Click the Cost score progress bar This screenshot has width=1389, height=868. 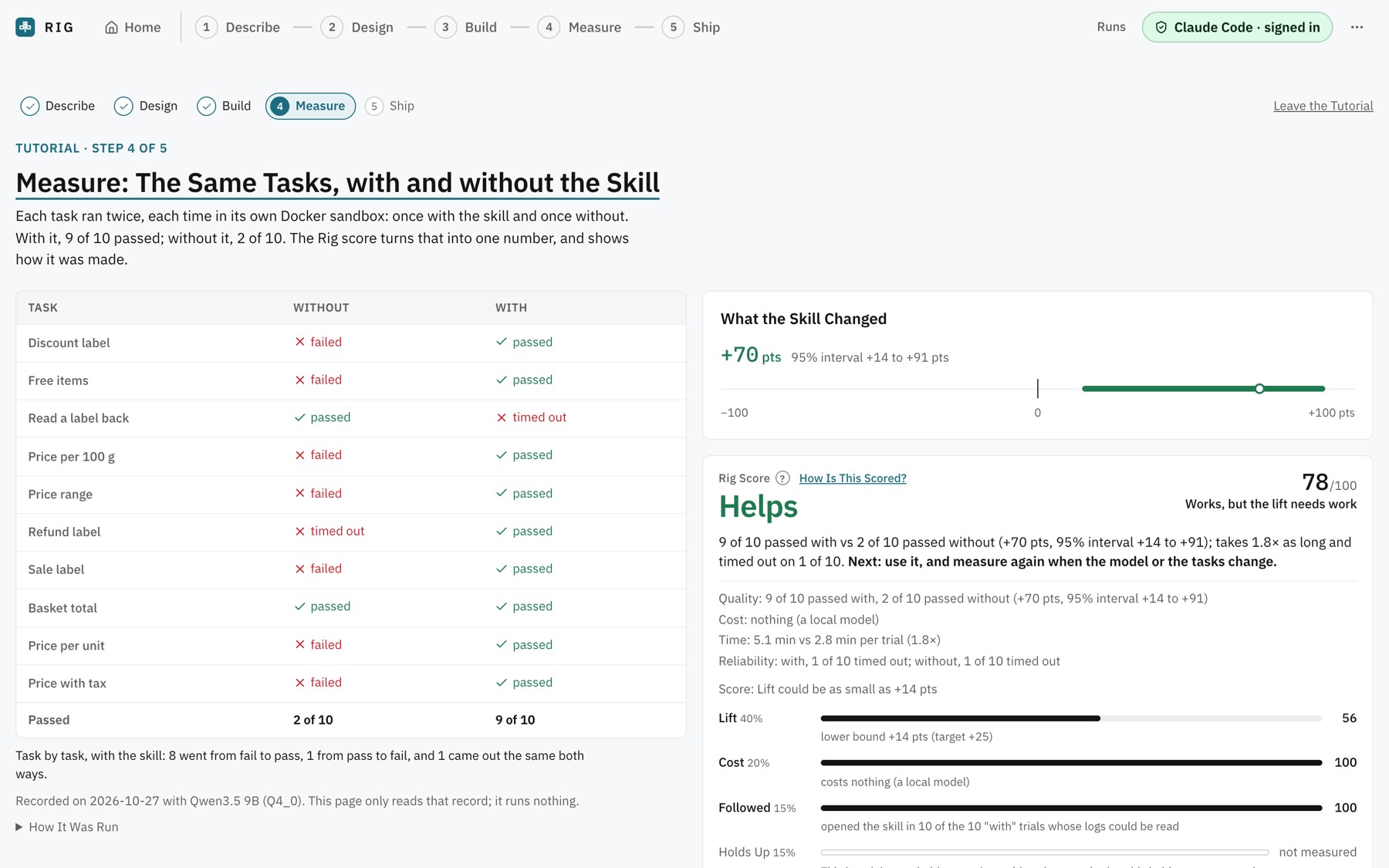[x=1071, y=762]
